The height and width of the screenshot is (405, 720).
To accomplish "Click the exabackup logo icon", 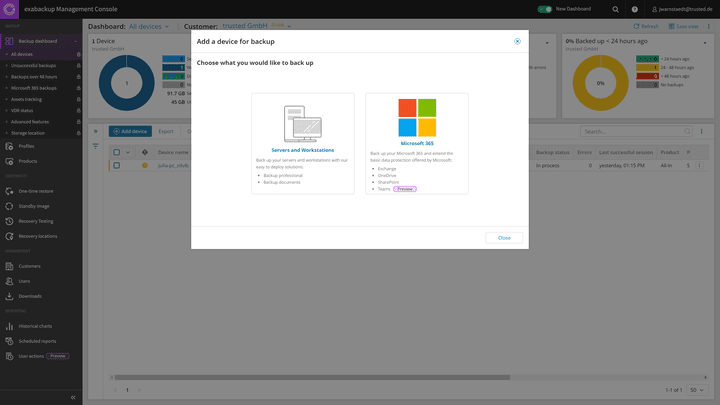I will coord(9,9).
